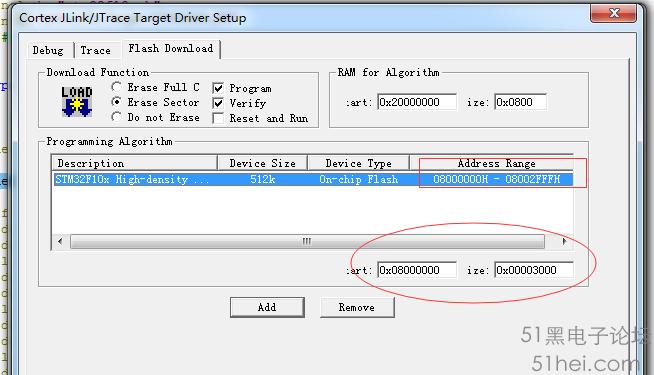Image resolution: width=654 pixels, height=375 pixels.
Task: Click the LOAD download function icon
Action: tap(77, 101)
